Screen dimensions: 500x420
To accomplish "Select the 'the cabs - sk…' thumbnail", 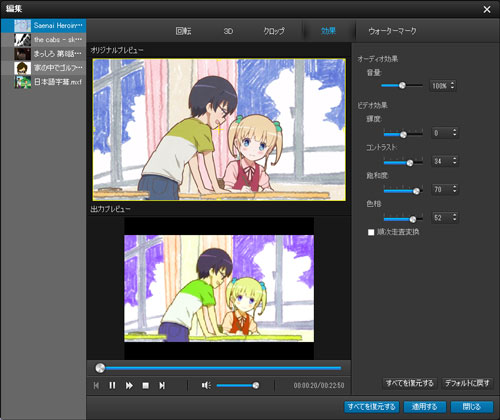I will click(23, 40).
